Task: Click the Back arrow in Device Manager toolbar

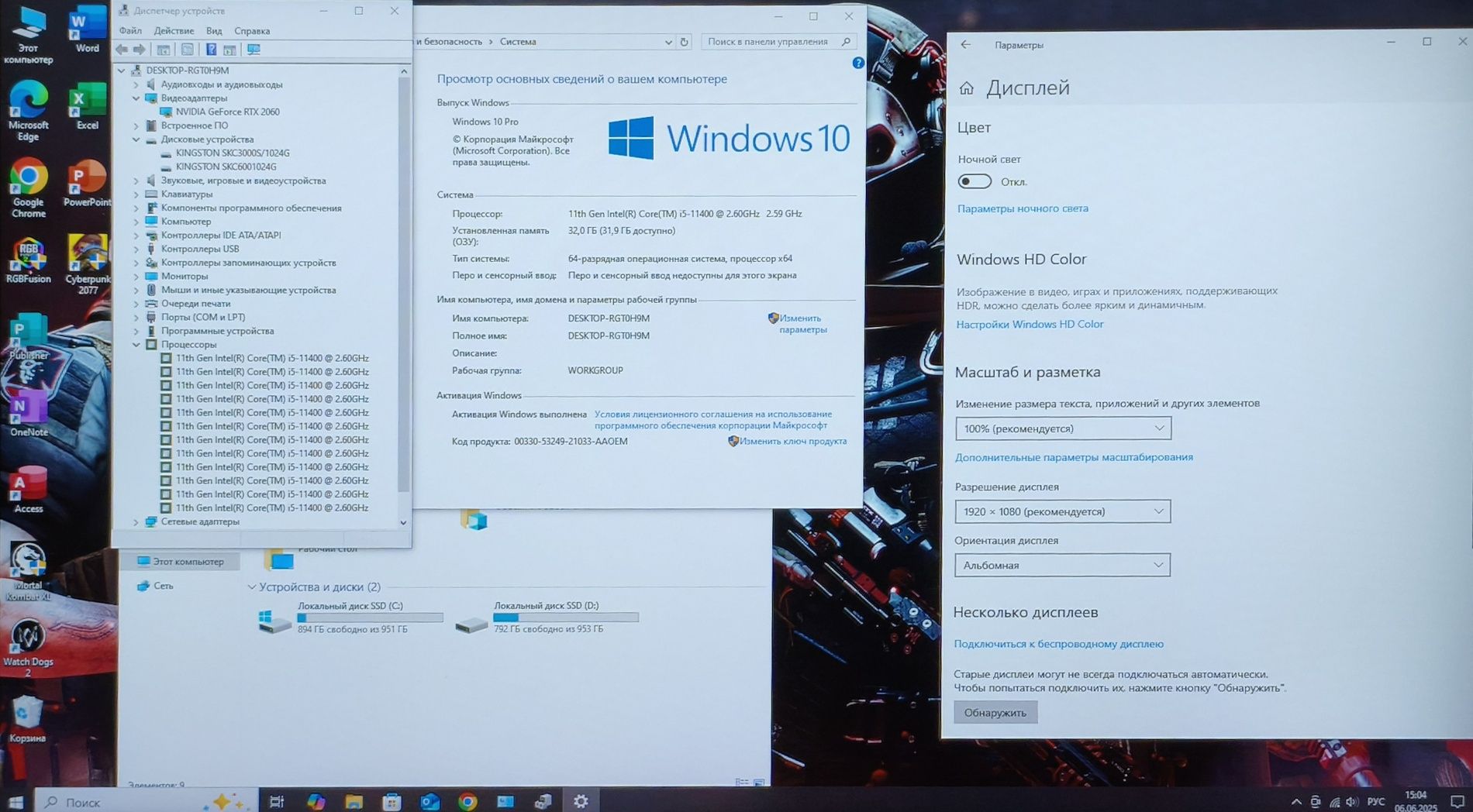Action: [122, 50]
